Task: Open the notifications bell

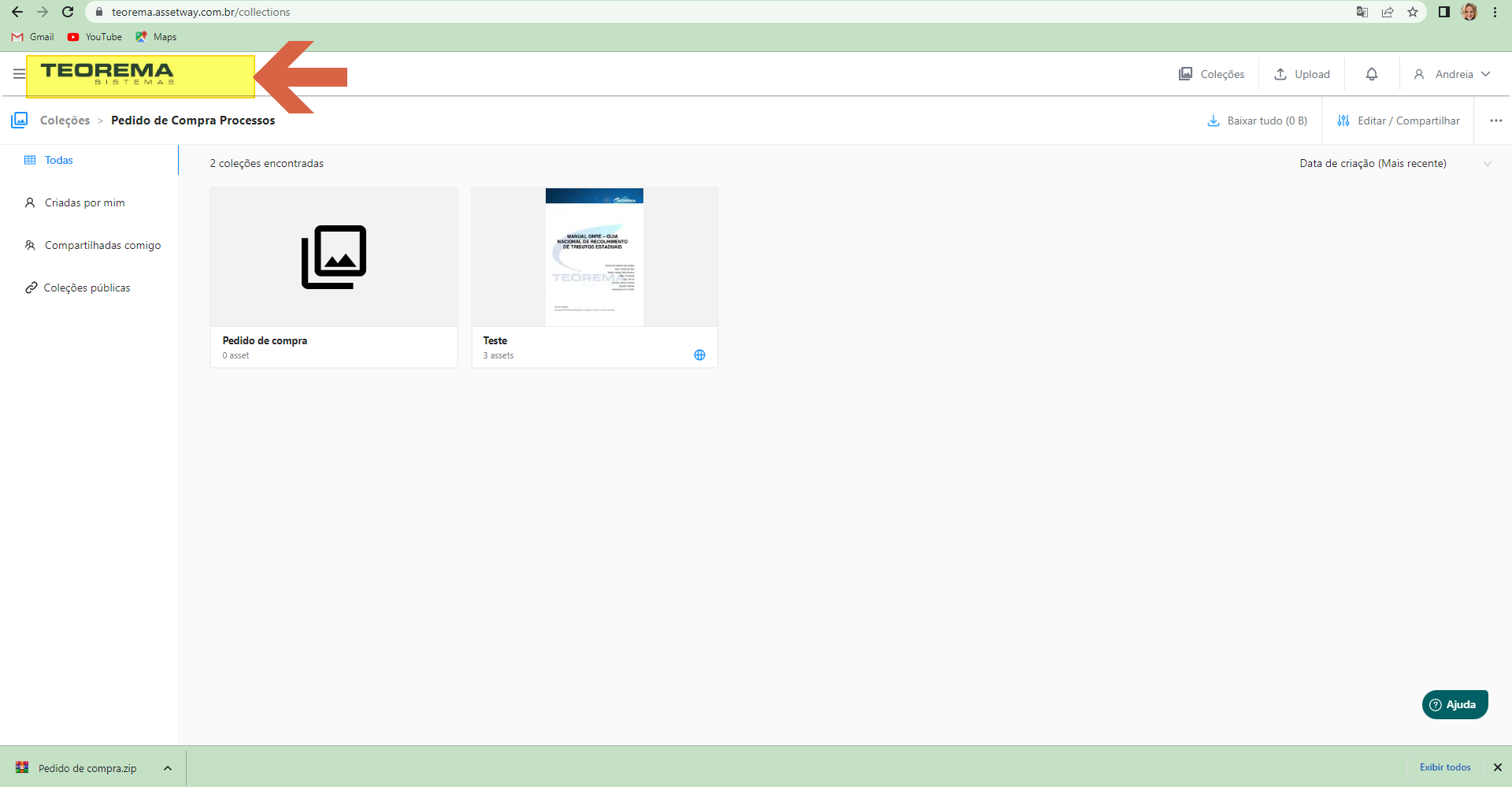Action: pos(1372,74)
